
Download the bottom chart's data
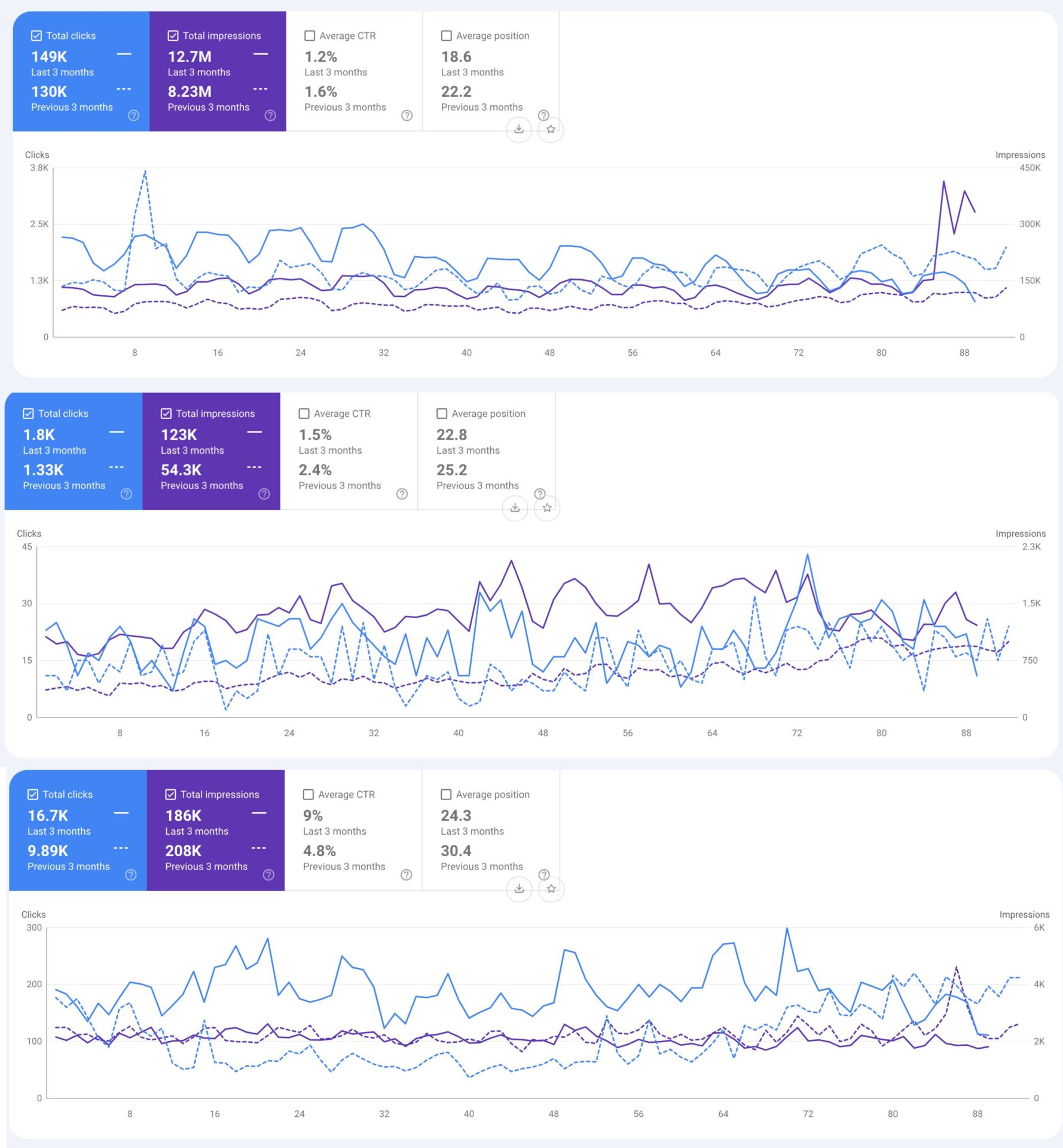519,889
